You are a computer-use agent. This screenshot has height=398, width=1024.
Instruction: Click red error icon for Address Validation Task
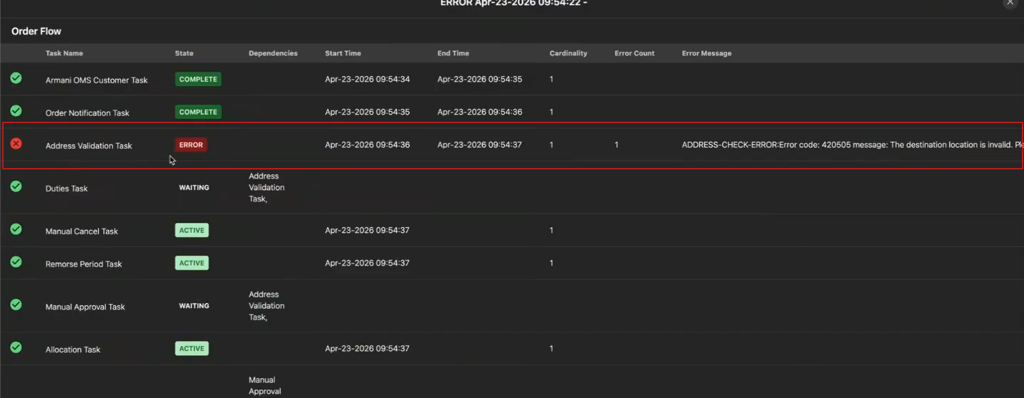[x=16, y=143]
